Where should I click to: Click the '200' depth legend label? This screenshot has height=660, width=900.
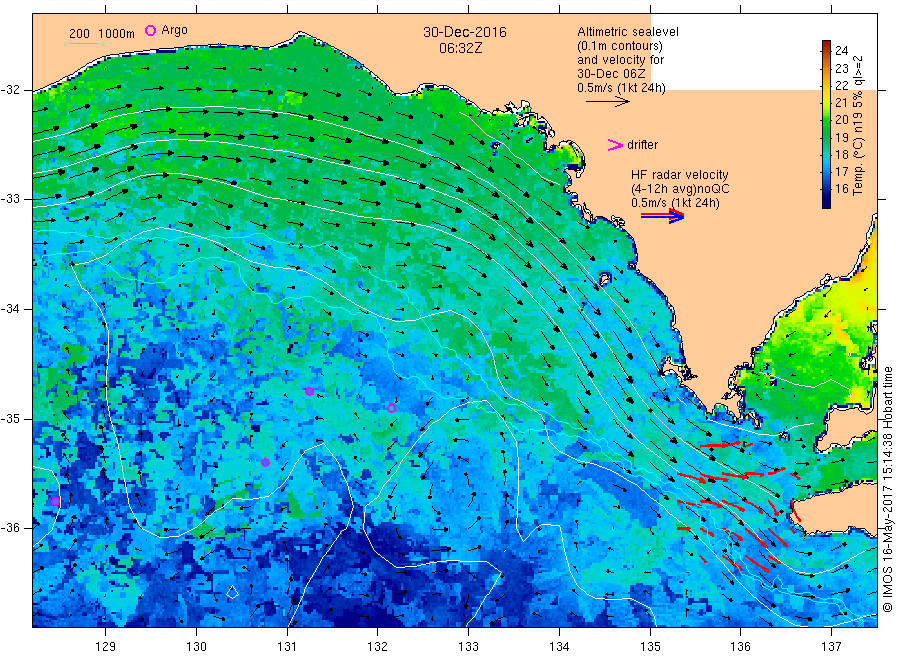click(79, 33)
